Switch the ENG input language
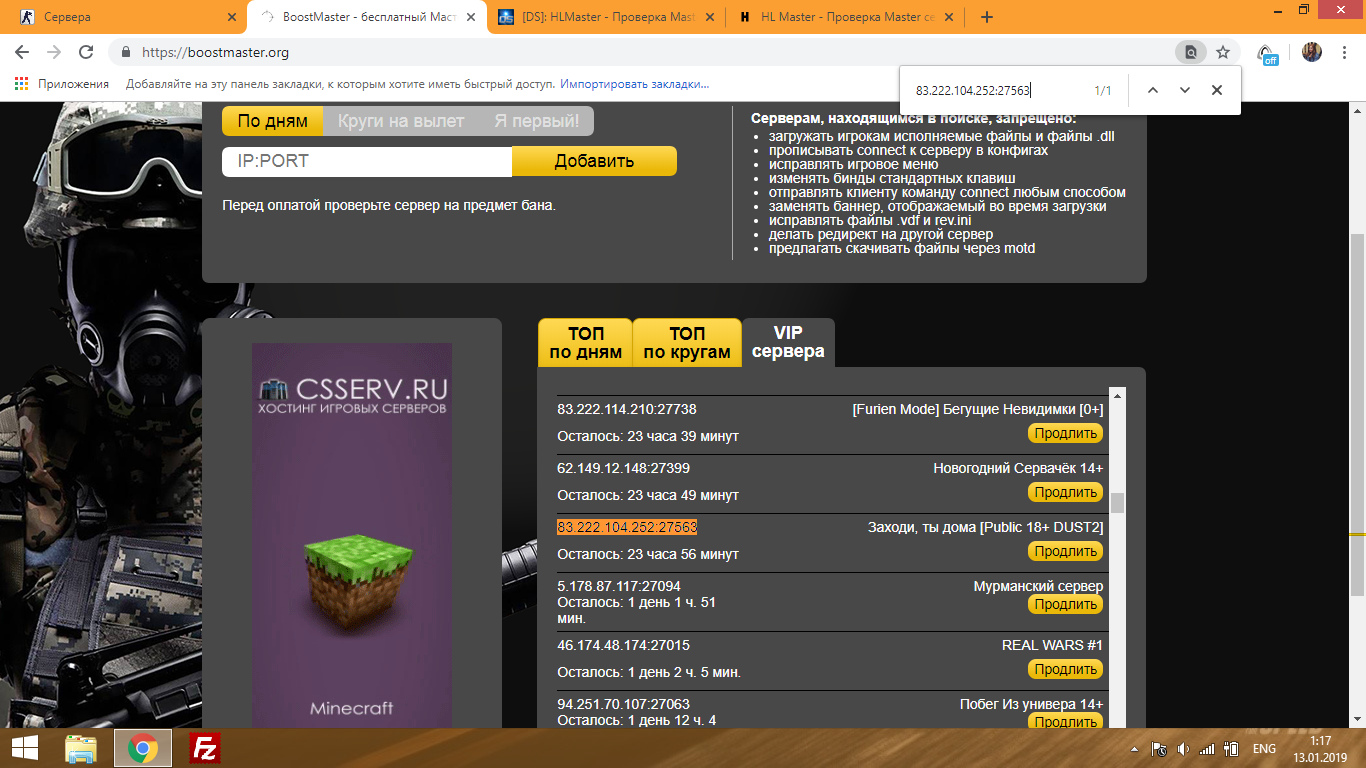Image resolution: width=1366 pixels, height=768 pixels. click(x=1264, y=749)
